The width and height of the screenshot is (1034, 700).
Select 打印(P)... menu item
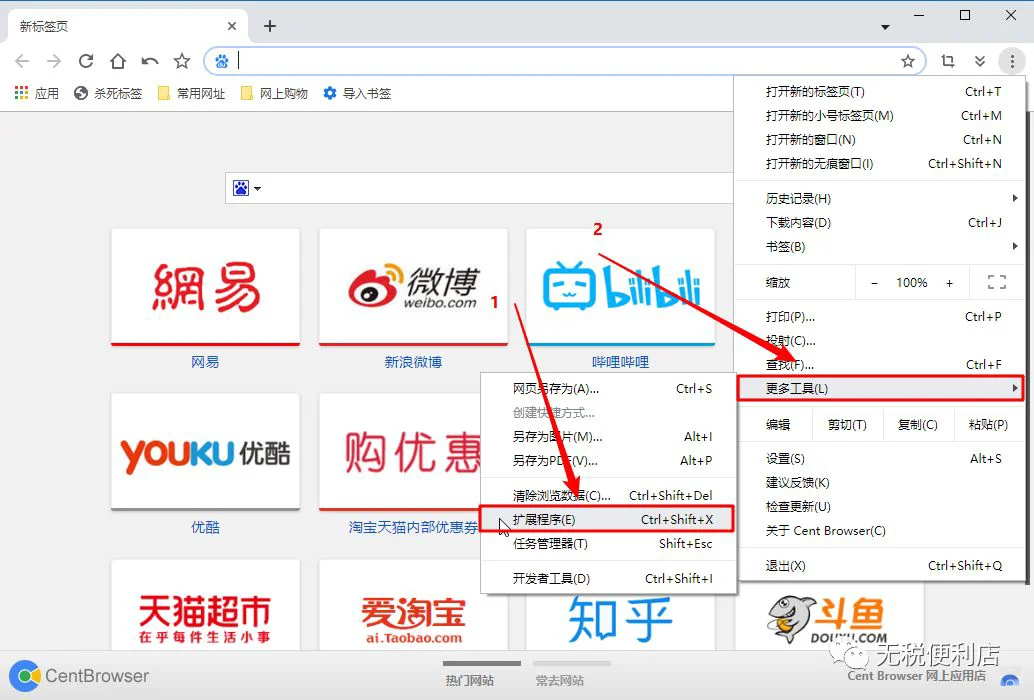tap(881, 316)
